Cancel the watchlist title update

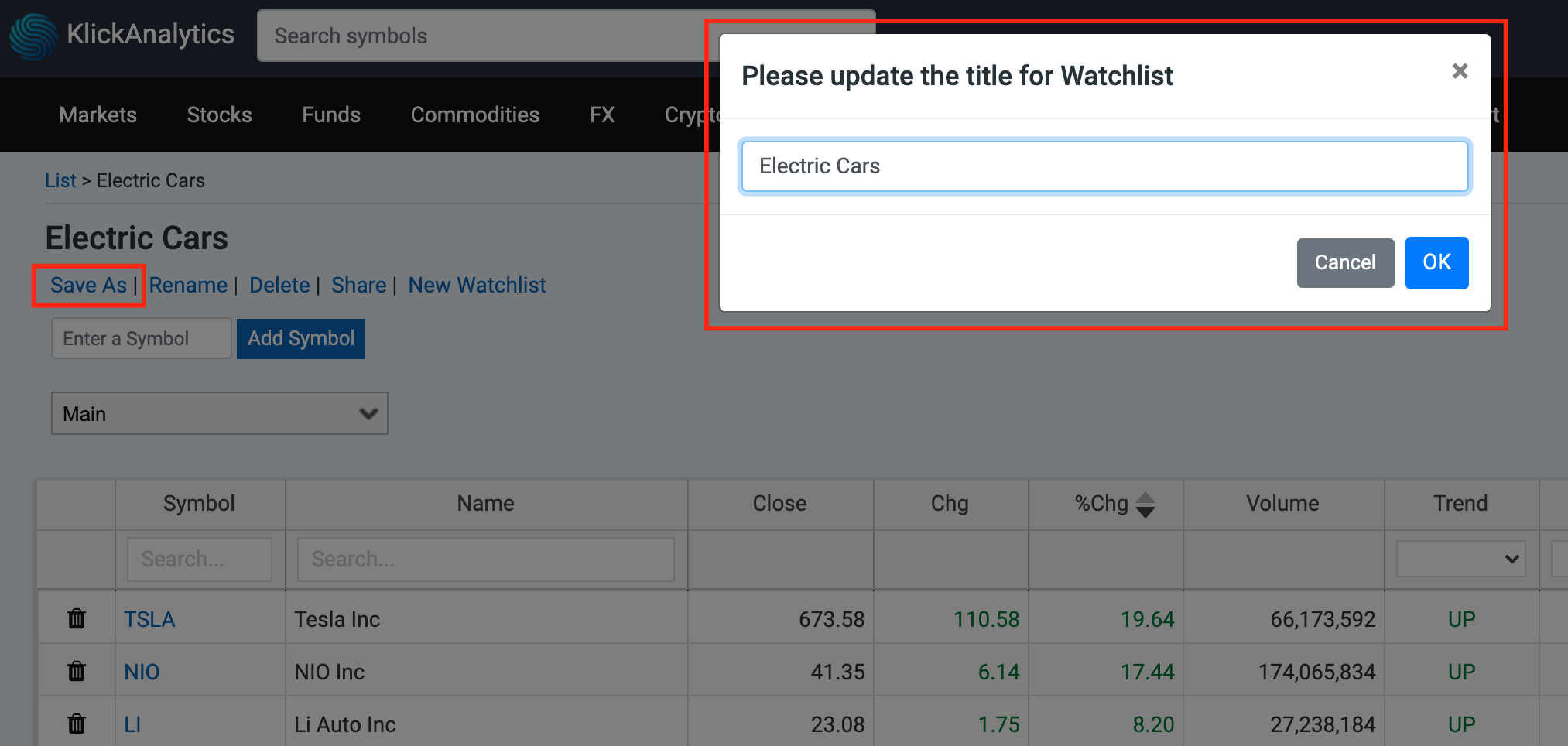[1344, 263]
